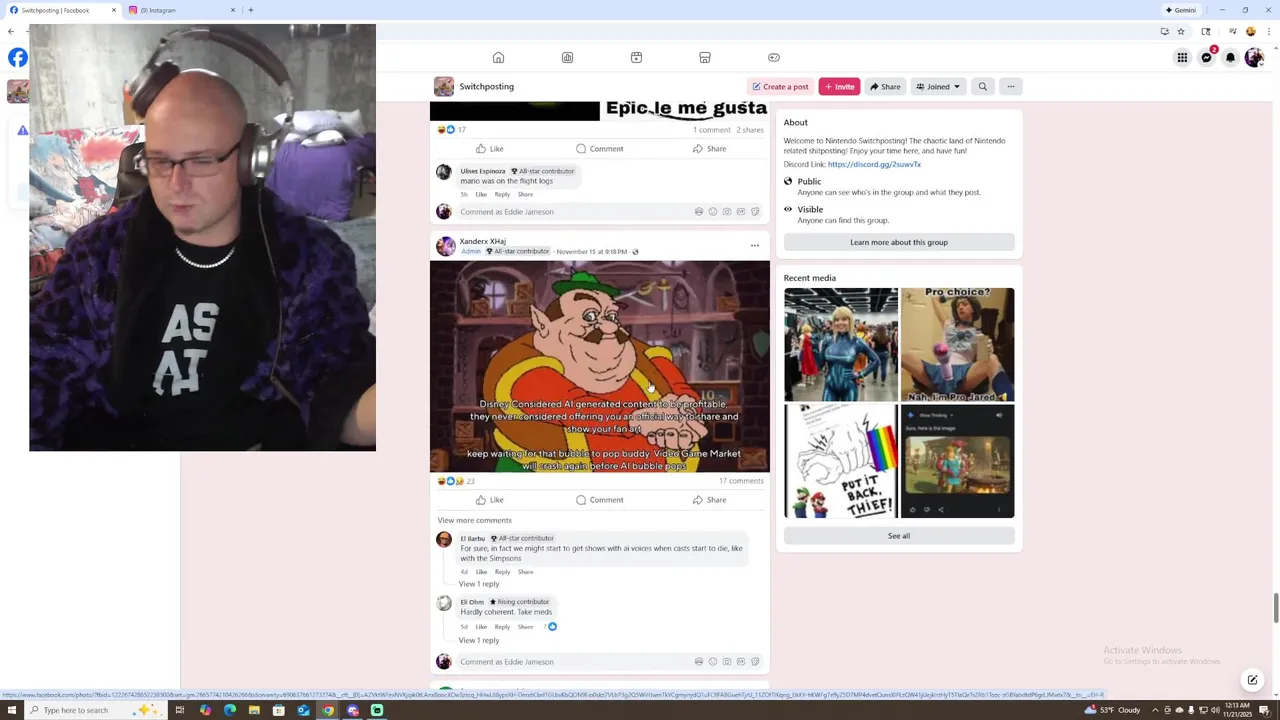The height and width of the screenshot is (720, 1280).
Task: Open the group's three-dot more options
Action: pyautogui.click(x=1011, y=87)
